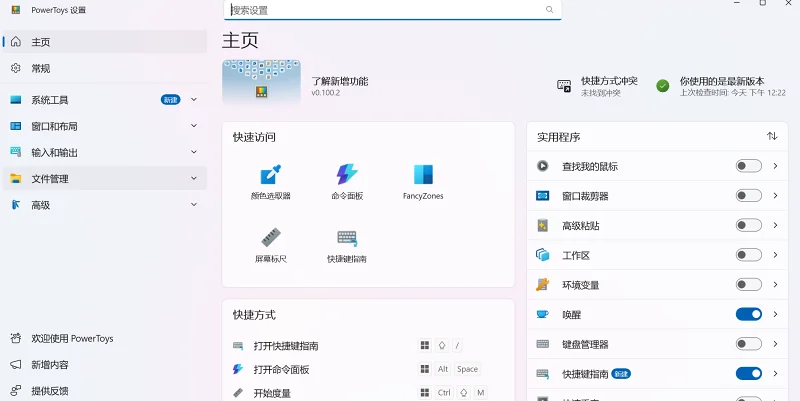Click the 新建 badge next to 系统工具
The width and height of the screenshot is (800, 401).
[170, 100]
